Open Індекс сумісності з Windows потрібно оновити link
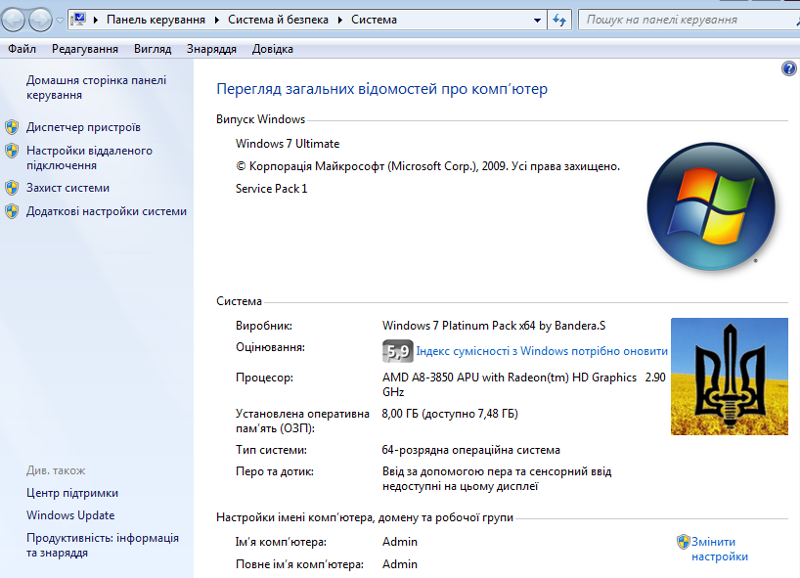The height and width of the screenshot is (578, 800). pos(542,351)
